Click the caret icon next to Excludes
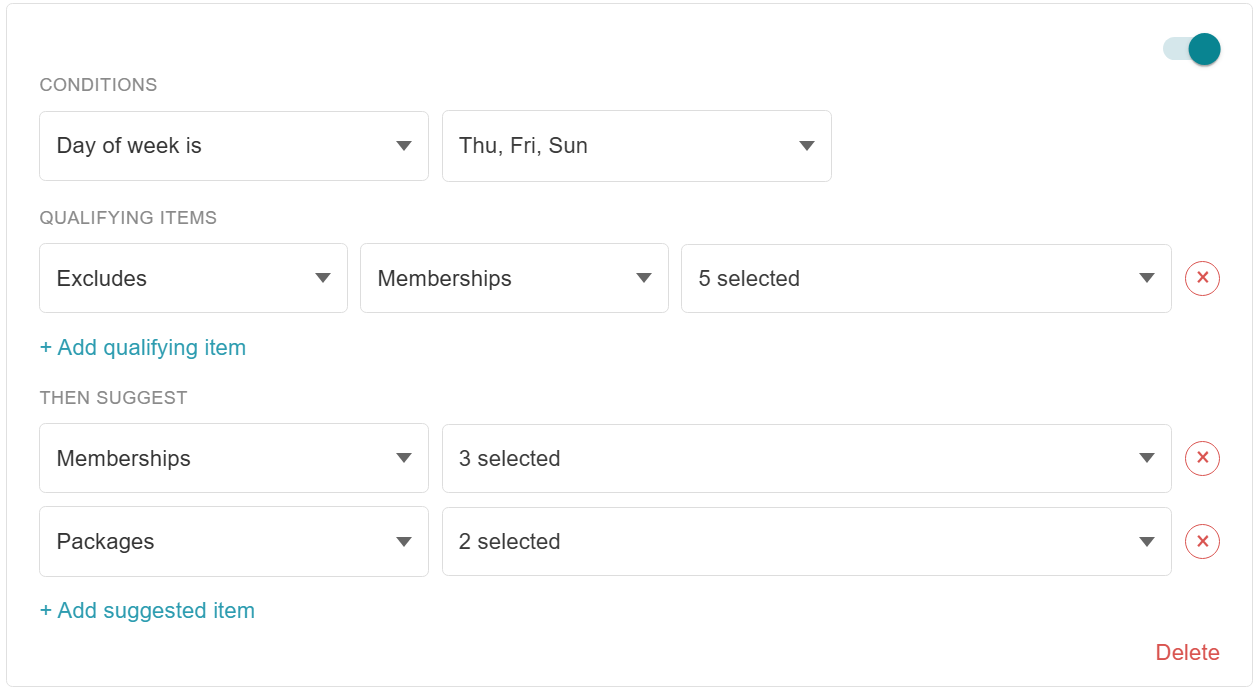 [x=323, y=278]
